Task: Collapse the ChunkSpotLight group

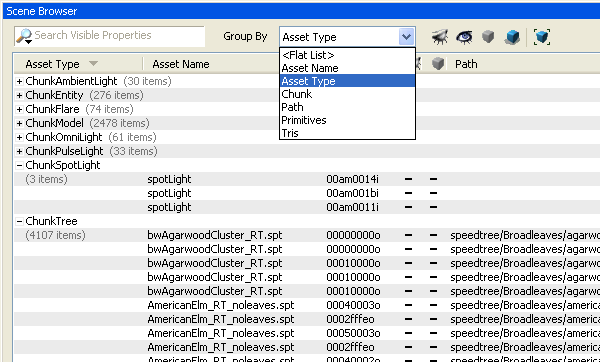Action: coord(20,165)
